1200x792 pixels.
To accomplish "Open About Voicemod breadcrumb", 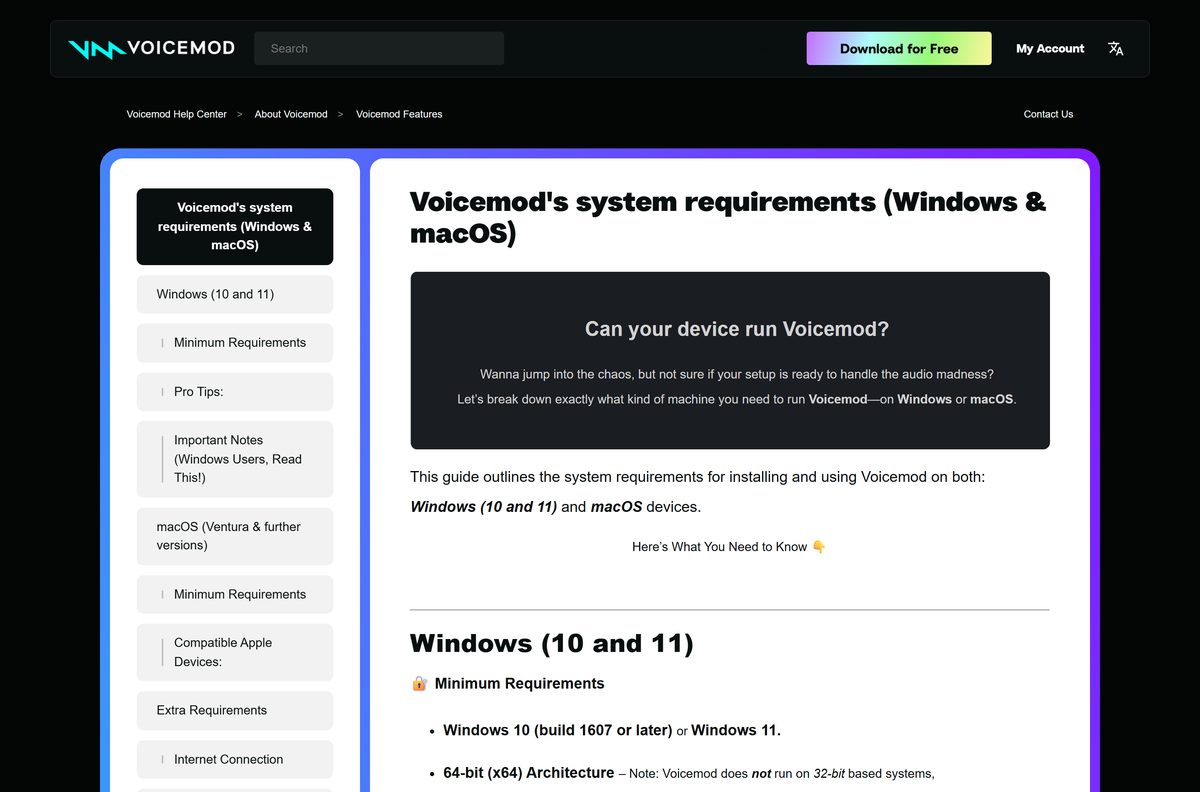I will tap(291, 114).
